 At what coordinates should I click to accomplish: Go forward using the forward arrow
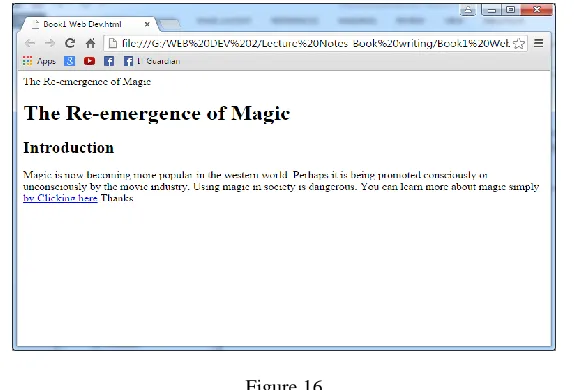click(50, 44)
